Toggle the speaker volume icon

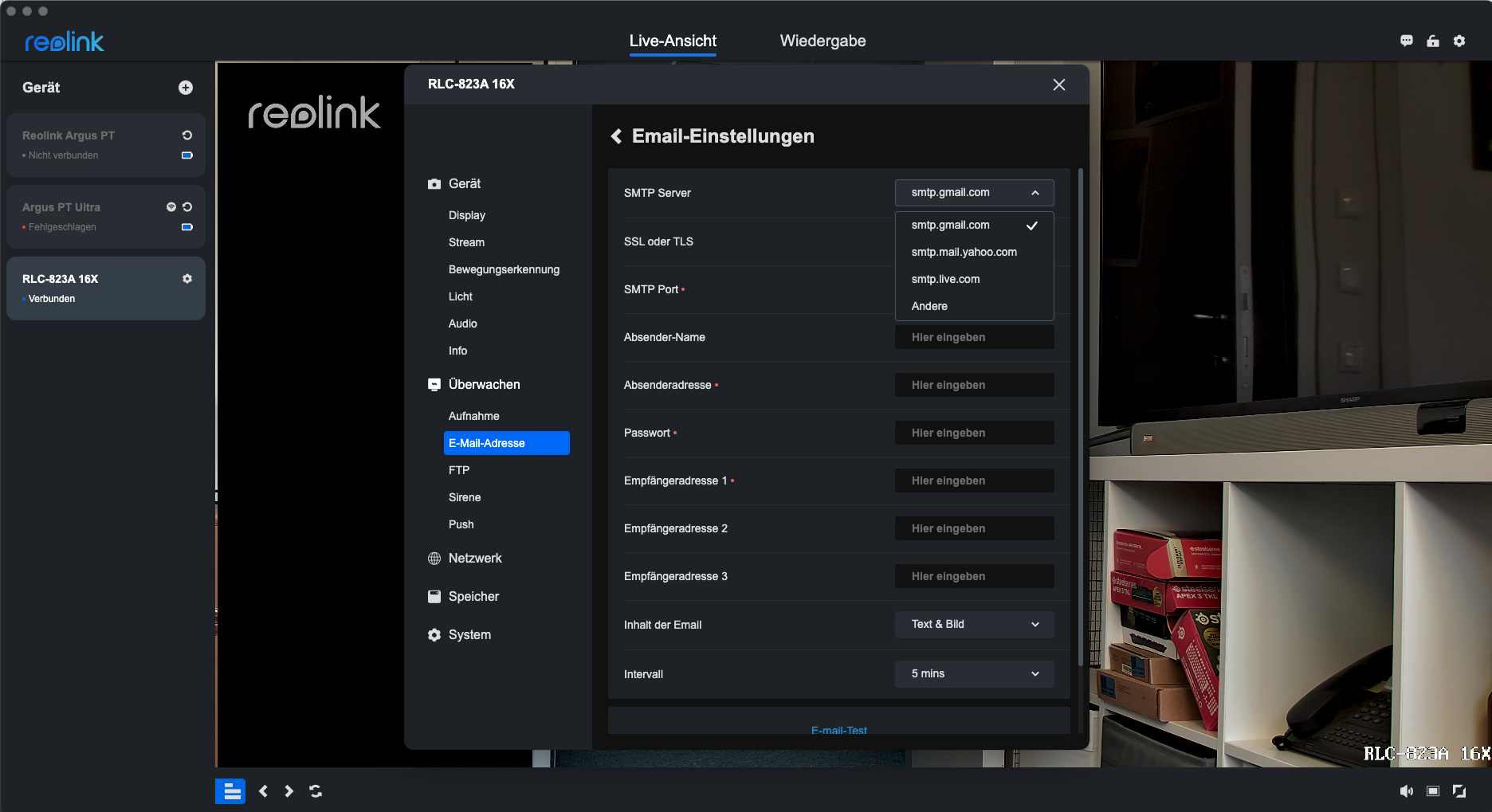pos(1407,791)
